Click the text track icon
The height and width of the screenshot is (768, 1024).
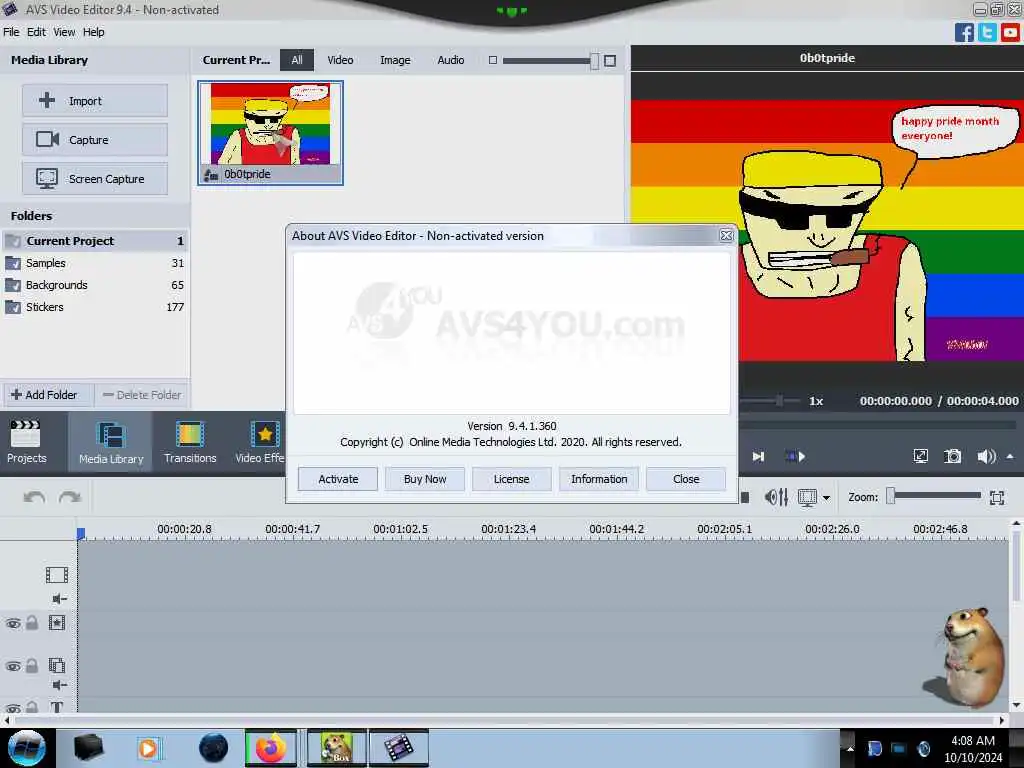click(x=57, y=707)
